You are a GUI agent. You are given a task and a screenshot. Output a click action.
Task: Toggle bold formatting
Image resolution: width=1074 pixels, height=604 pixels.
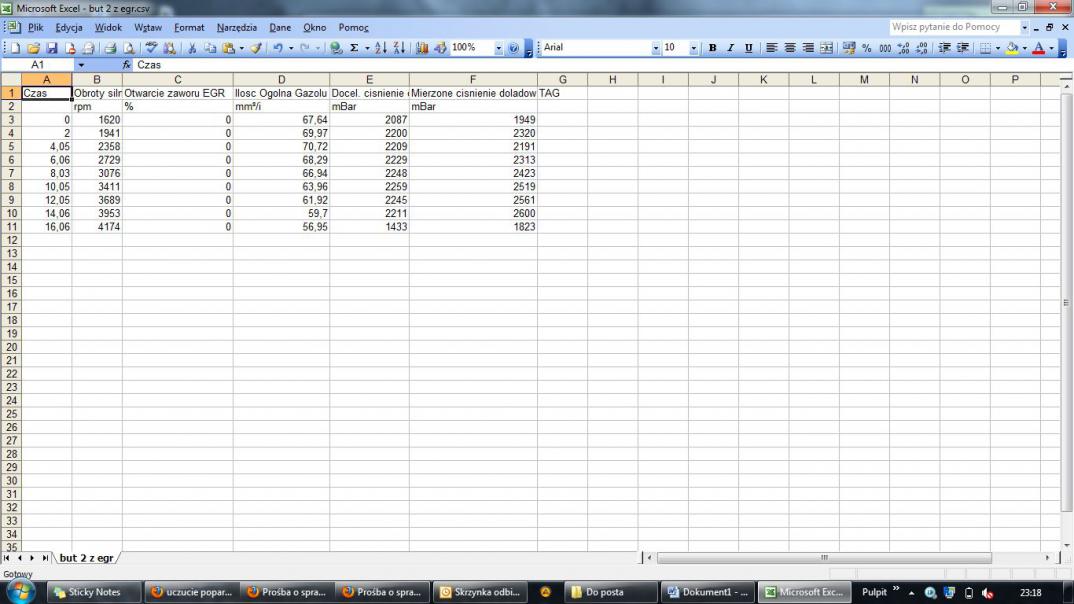click(712, 48)
